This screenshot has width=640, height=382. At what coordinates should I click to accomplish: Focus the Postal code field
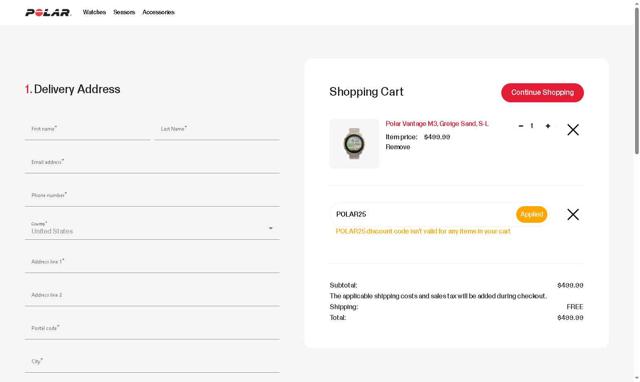click(152, 329)
